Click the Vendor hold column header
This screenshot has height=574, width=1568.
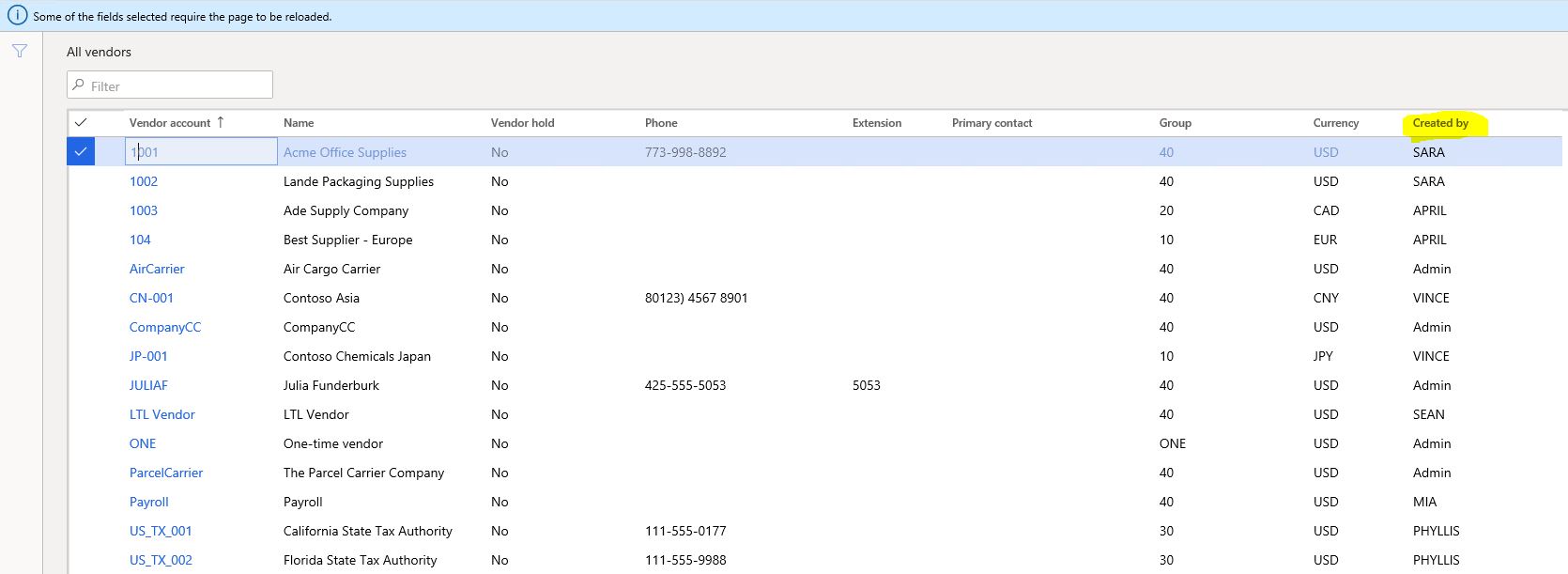(x=522, y=123)
